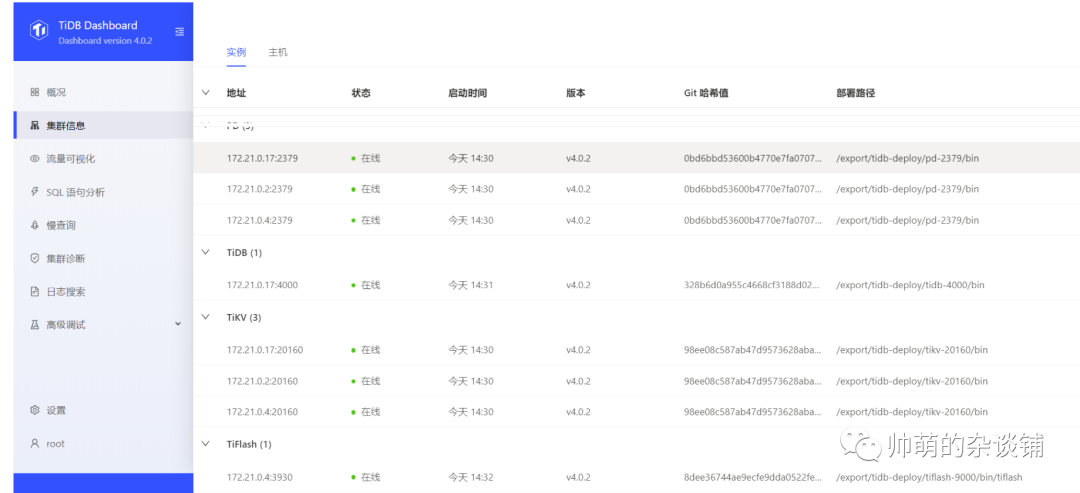The width and height of the screenshot is (1080, 493).
Task: Click the 慢查询 icon in sidebar
Action: [35, 226]
